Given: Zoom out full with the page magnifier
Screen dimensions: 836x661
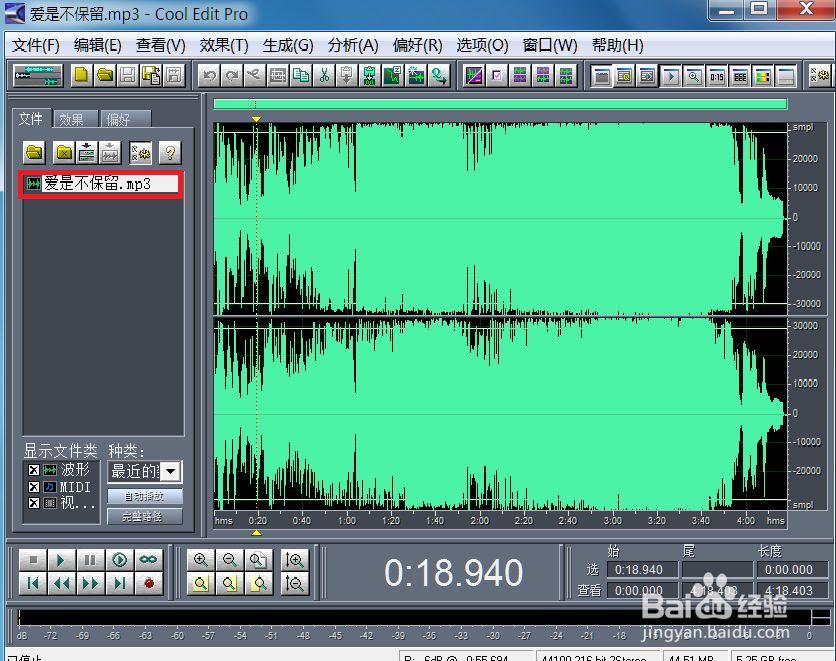Looking at the screenshot, I should click(x=259, y=560).
